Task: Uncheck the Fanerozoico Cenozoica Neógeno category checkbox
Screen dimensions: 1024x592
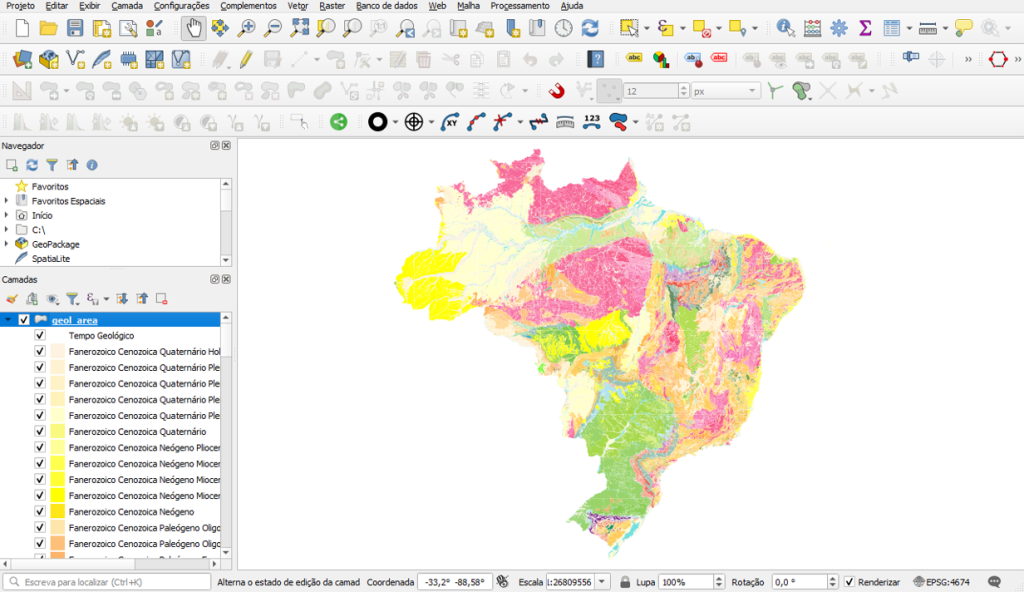Action: tap(40, 512)
